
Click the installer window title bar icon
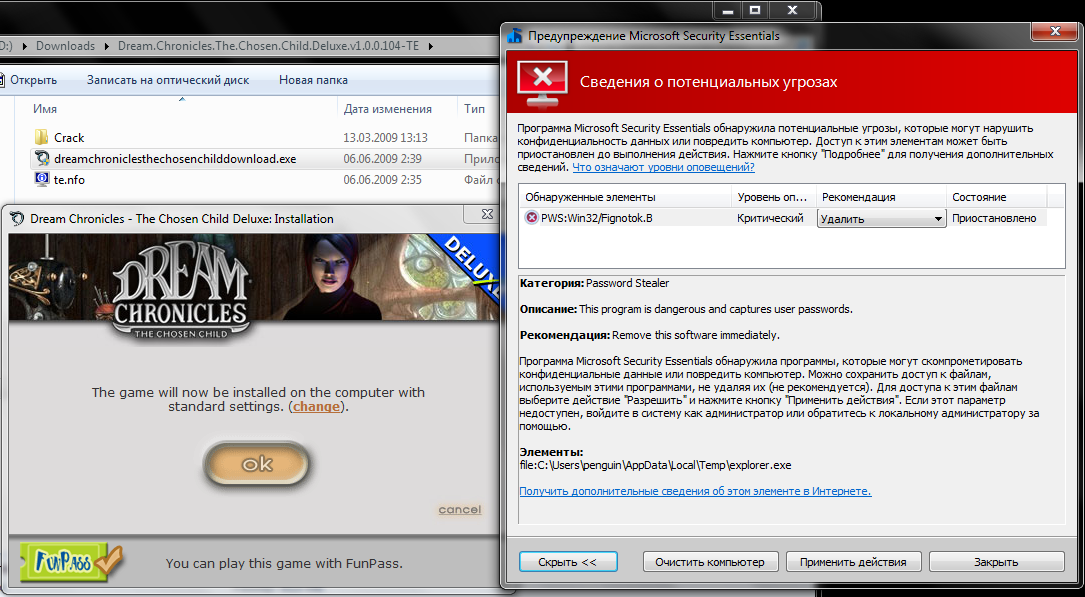[x=17, y=219]
